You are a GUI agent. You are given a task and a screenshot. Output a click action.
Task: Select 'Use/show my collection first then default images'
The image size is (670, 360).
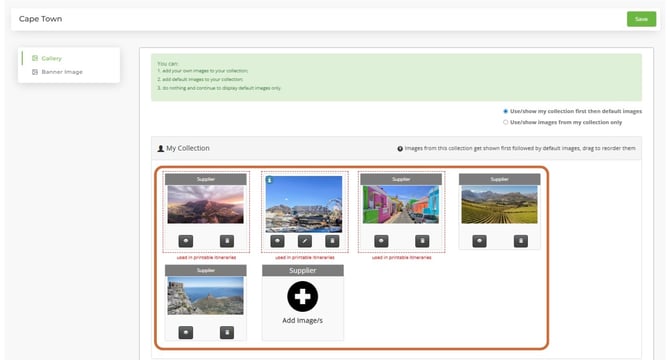[x=505, y=111]
